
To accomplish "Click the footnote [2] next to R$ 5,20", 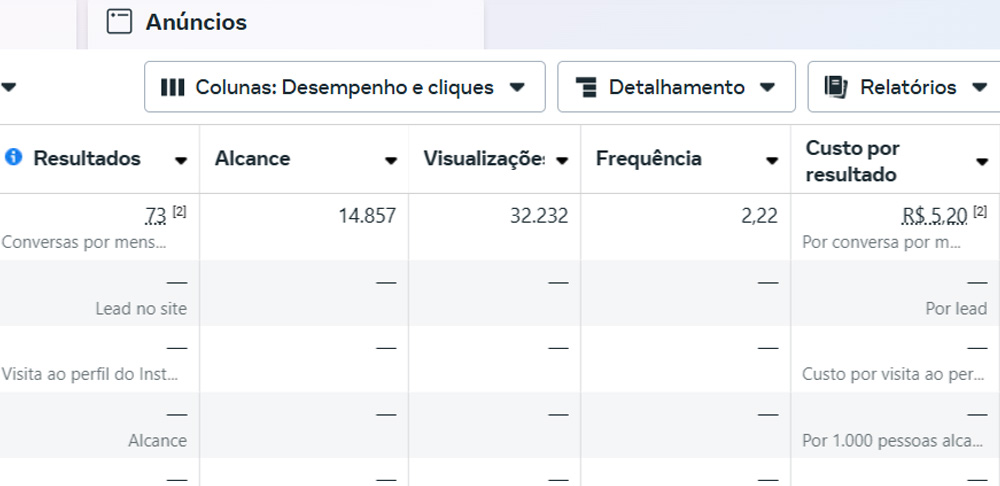I will point(979,211).
